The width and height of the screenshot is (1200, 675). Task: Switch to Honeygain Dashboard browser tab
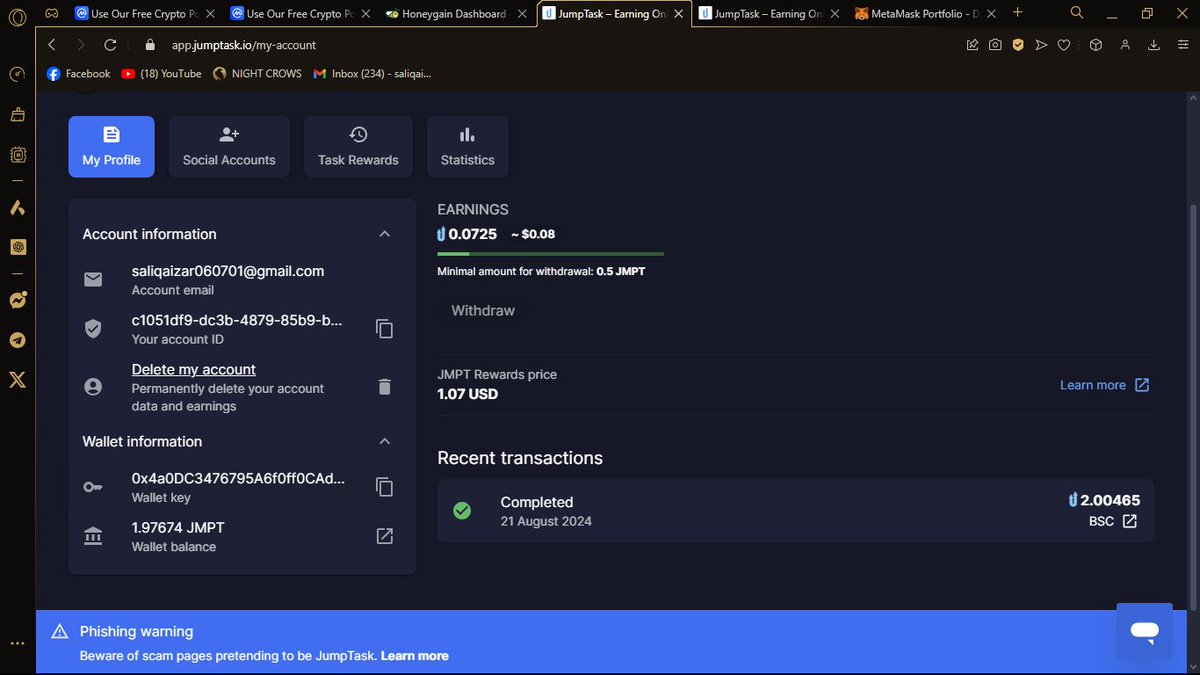point(458,14)
